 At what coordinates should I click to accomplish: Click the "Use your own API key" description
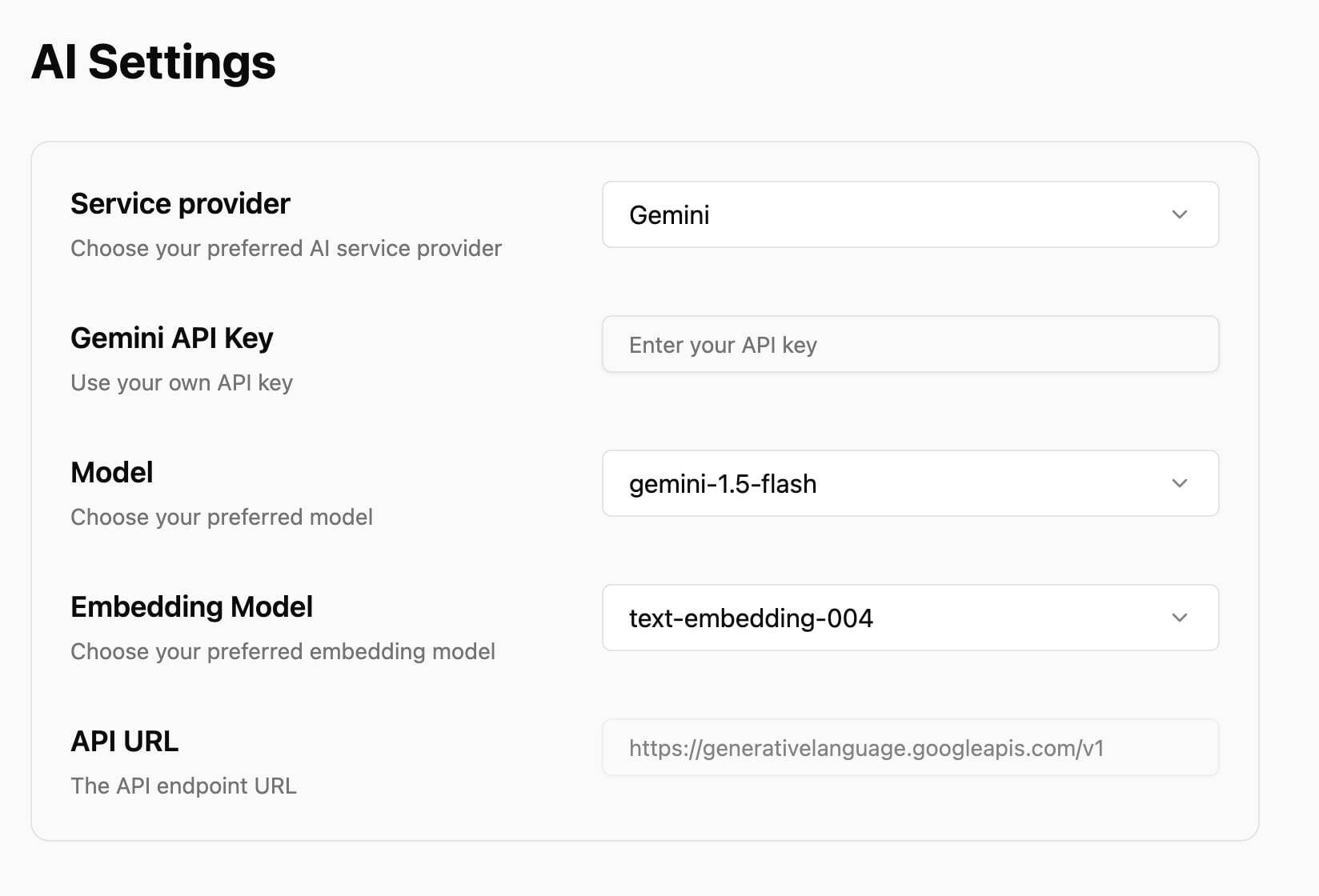pyautogui.click(x=182, y=383)
